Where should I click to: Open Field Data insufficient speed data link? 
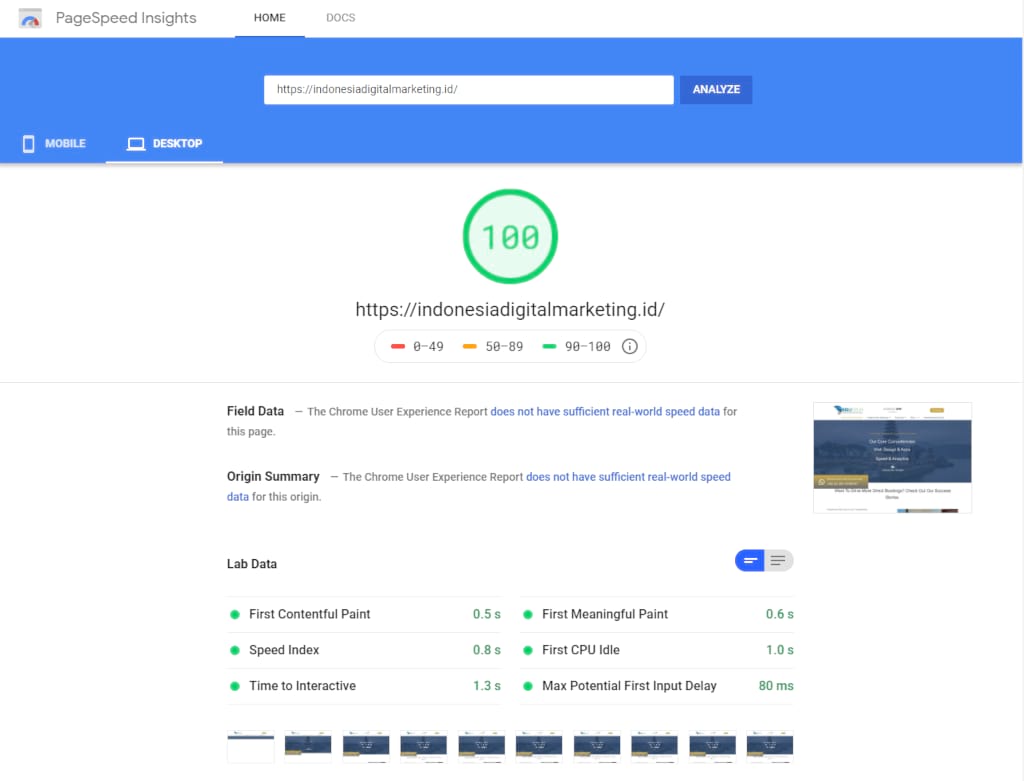tap(605, 411)
